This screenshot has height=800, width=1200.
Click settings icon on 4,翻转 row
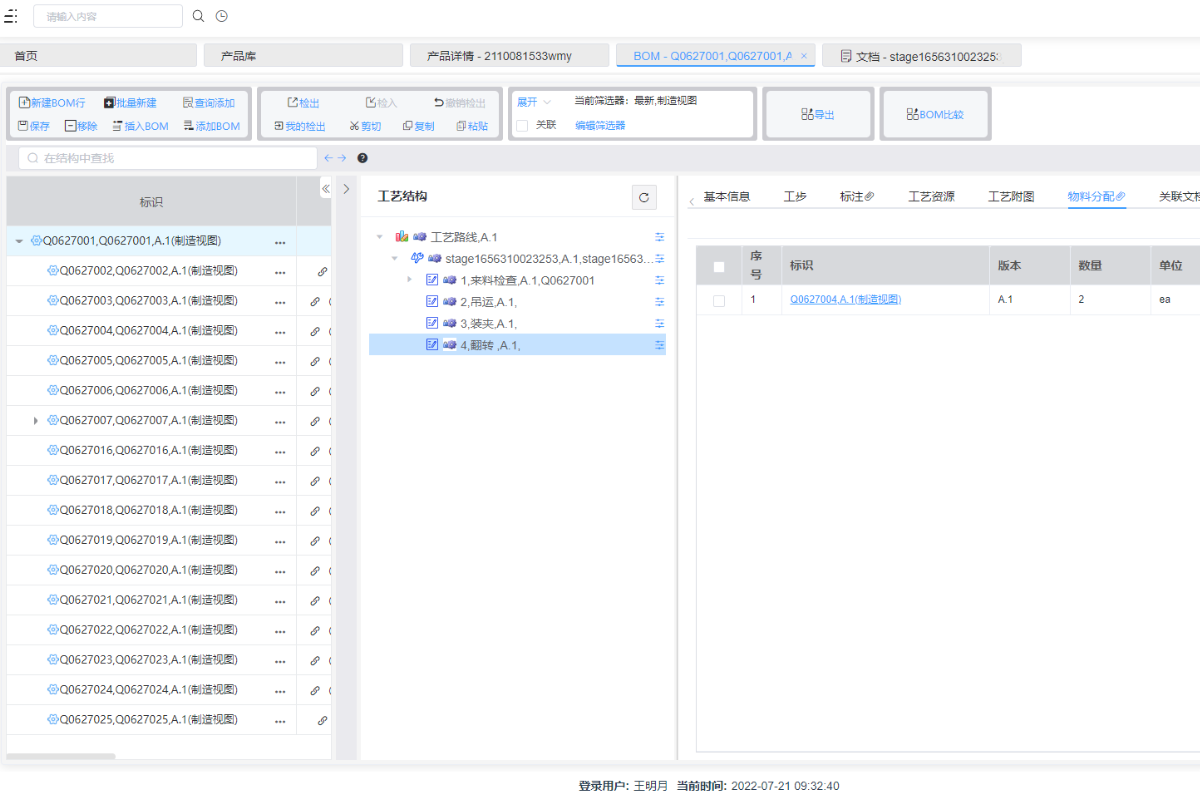click(659, 345)
